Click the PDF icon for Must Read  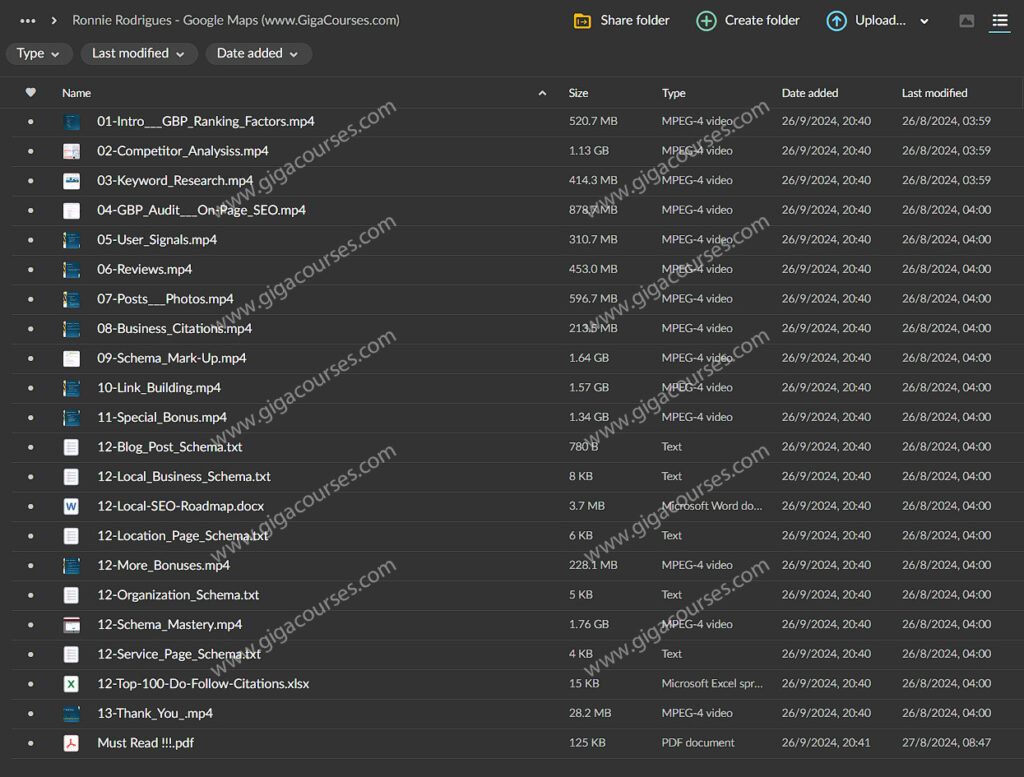point(71,743)
